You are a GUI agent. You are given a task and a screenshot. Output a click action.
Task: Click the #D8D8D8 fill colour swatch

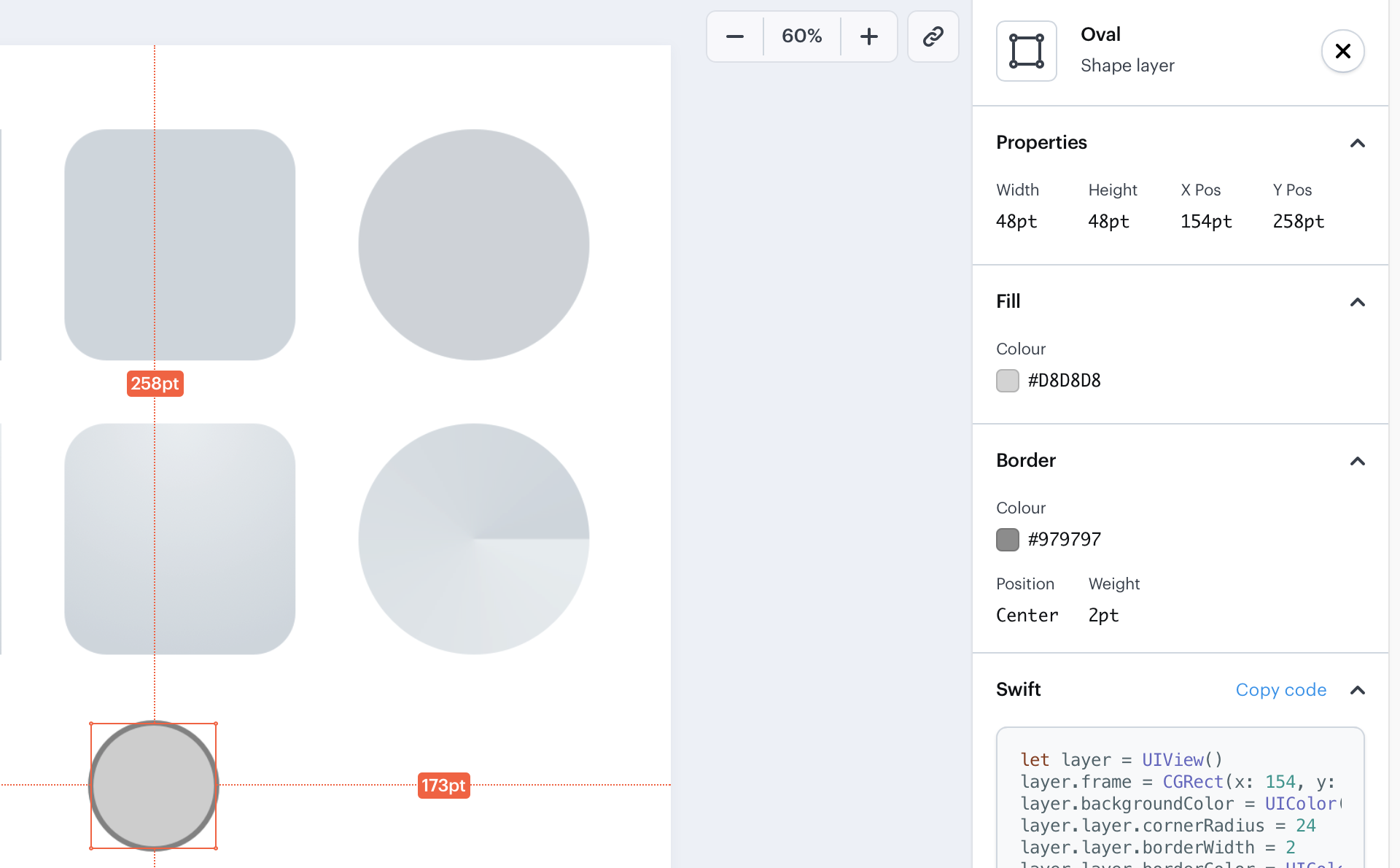pyautogui.click(x=1007, y=381)
